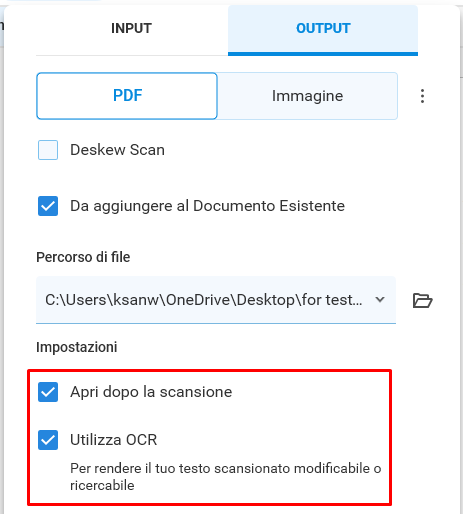463x514 pixels.
Task: Browse for folder with open-folder icon
Action: point(422,300)
